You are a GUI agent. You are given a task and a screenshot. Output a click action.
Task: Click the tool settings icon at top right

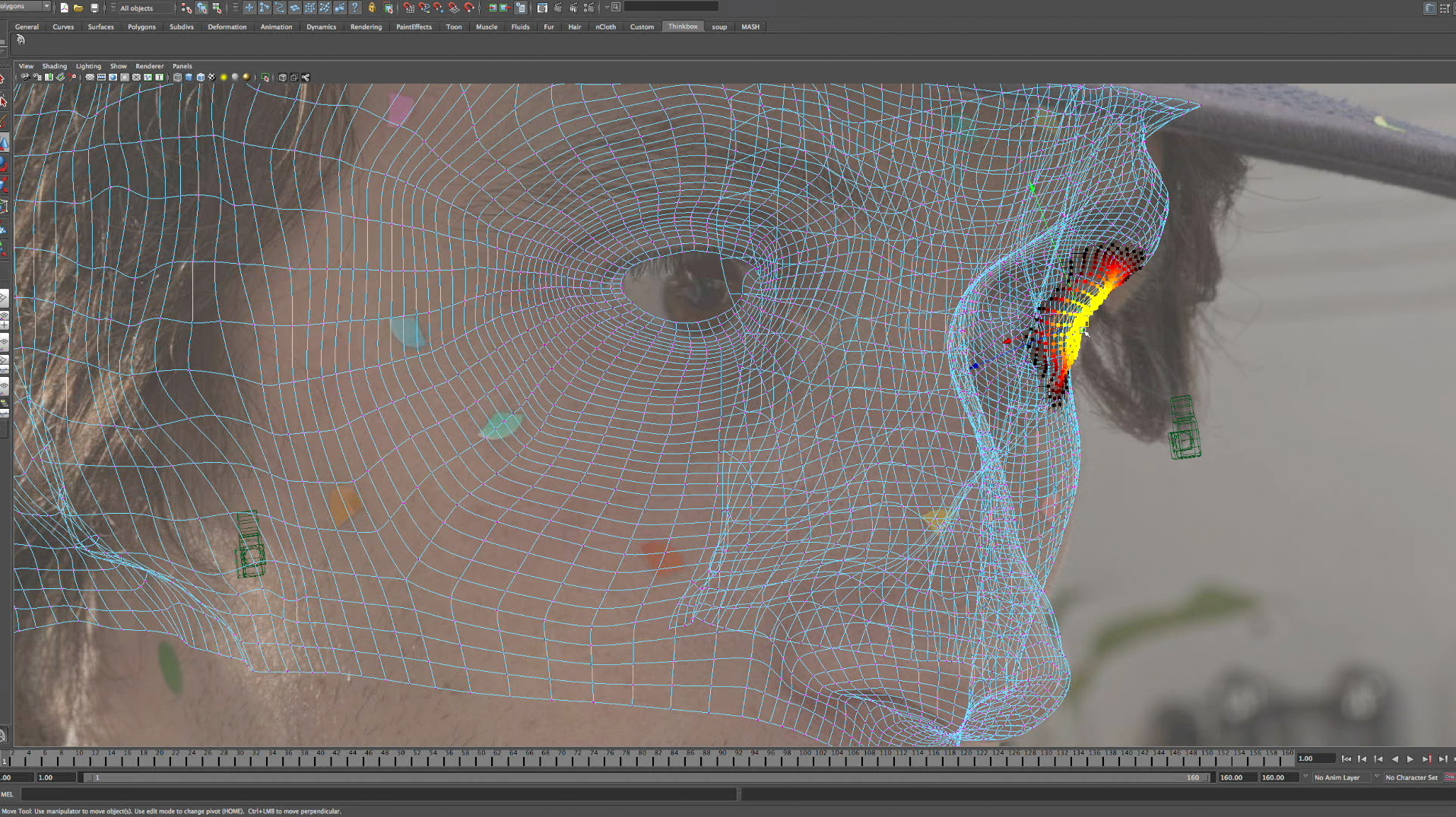click(x=1445, y=8)
